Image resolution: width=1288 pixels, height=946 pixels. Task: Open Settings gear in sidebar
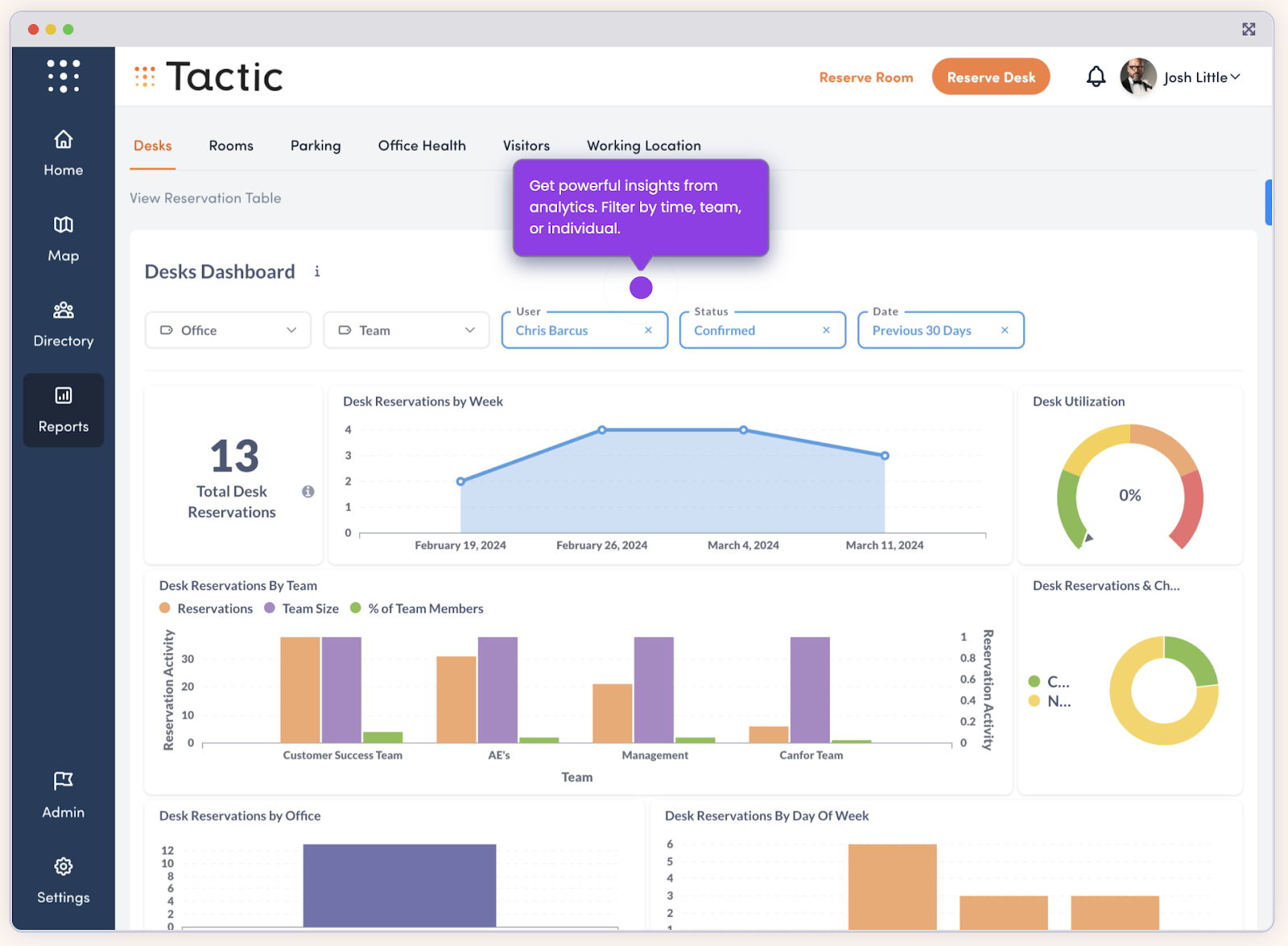click(63, 881)
